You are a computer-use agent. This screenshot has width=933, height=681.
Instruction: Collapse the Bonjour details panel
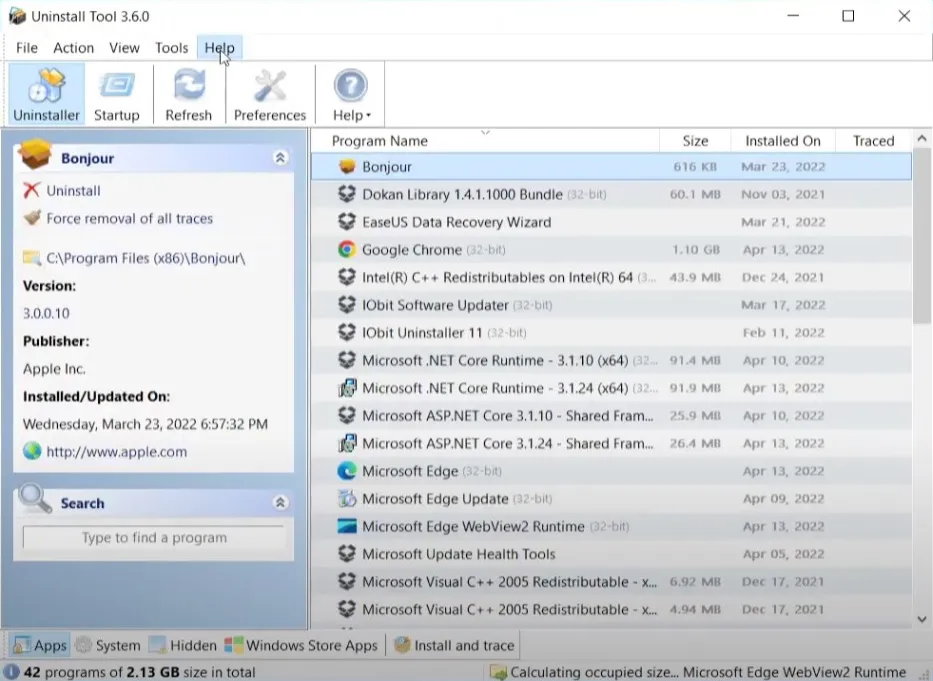coord(280,158)
